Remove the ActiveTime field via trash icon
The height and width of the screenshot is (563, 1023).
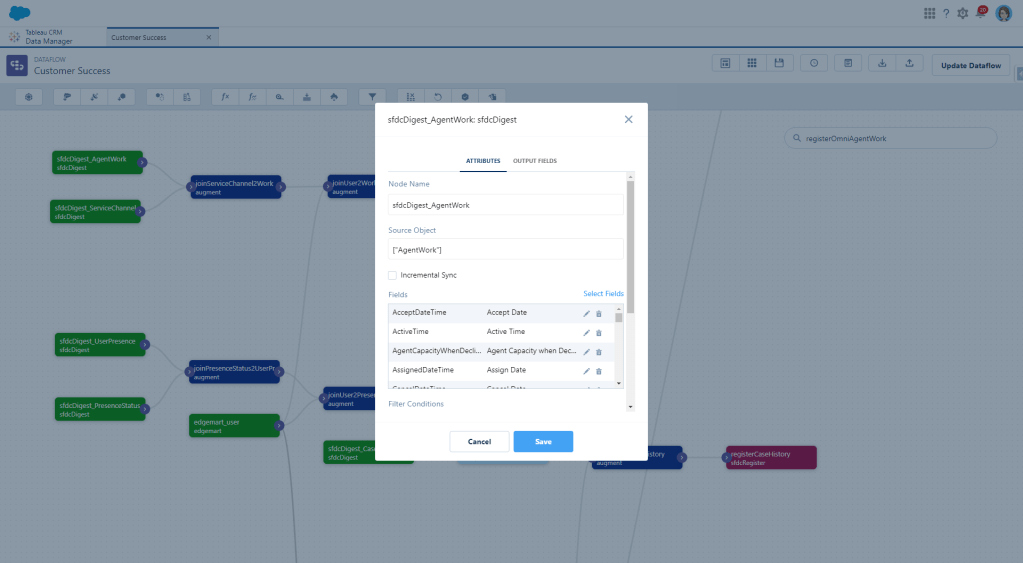pyautogui.click(x=599, y=332)
